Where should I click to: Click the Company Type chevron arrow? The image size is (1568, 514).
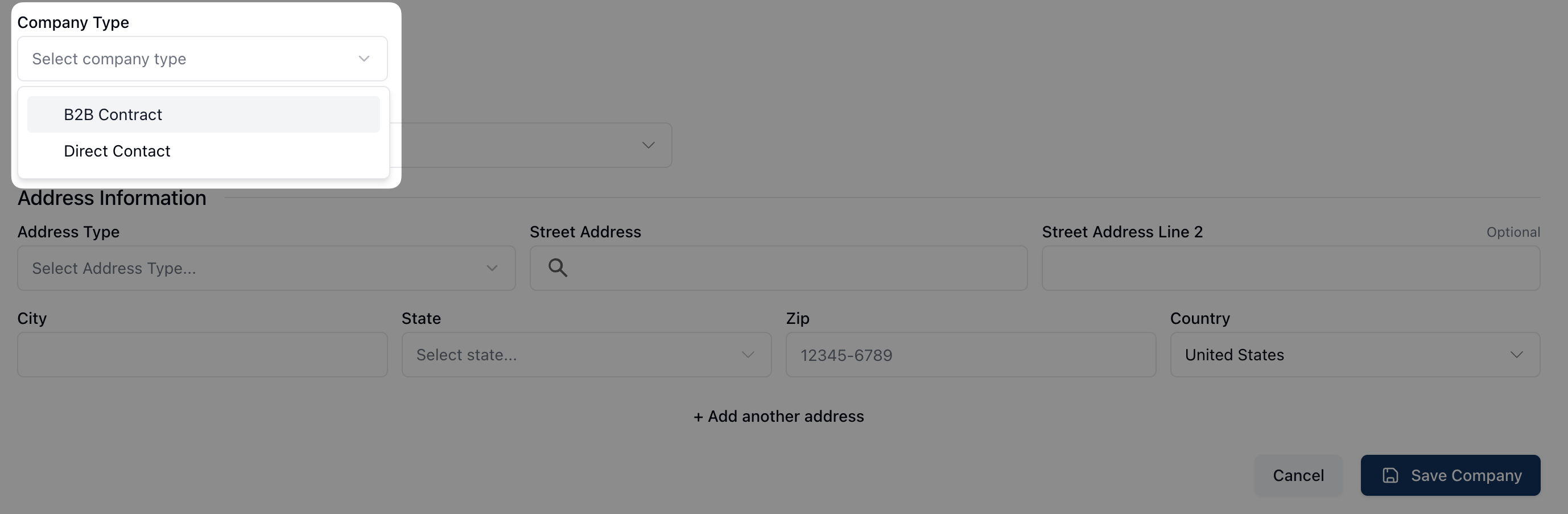364,59
